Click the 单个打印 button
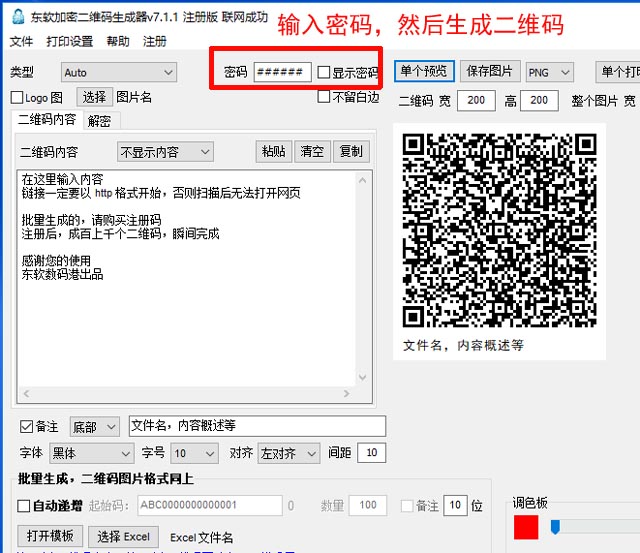 (x=618, y=72)
